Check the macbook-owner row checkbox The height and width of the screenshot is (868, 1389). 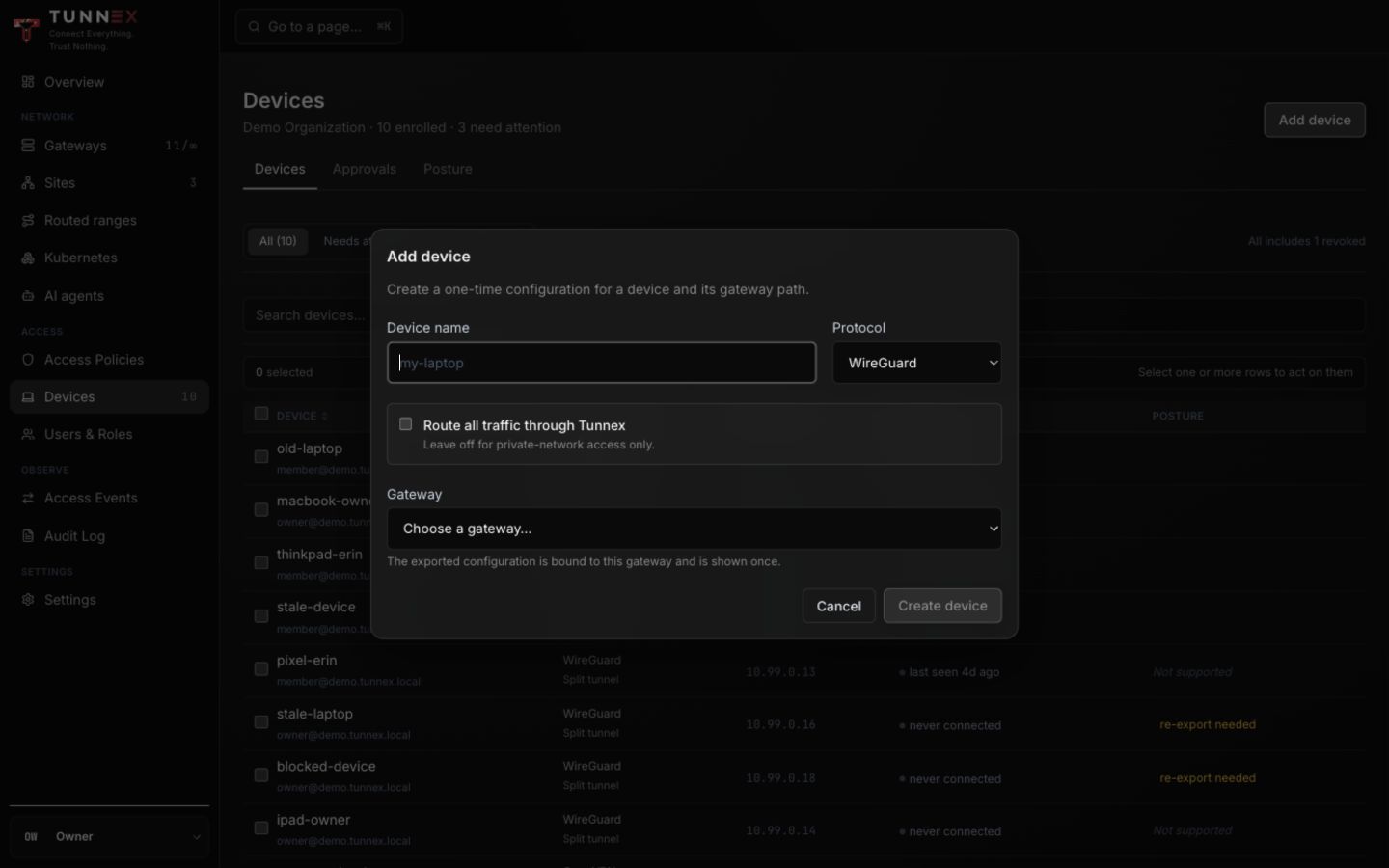261,509
